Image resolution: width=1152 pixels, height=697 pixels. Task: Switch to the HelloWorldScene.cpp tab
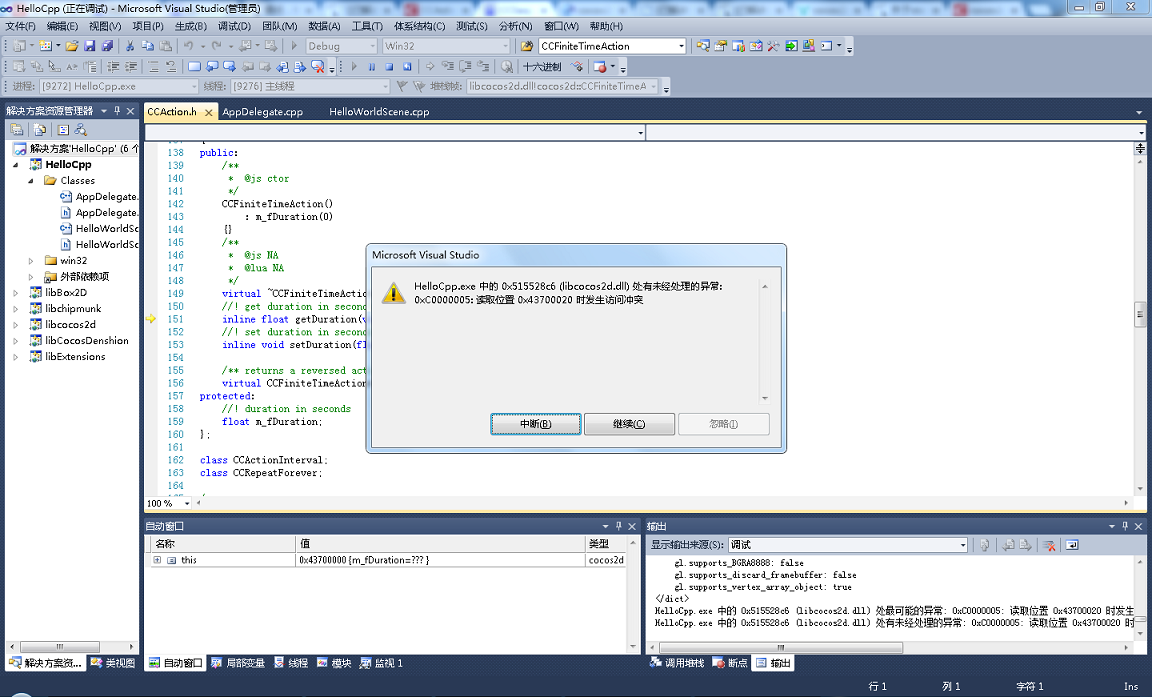[379, 112]
